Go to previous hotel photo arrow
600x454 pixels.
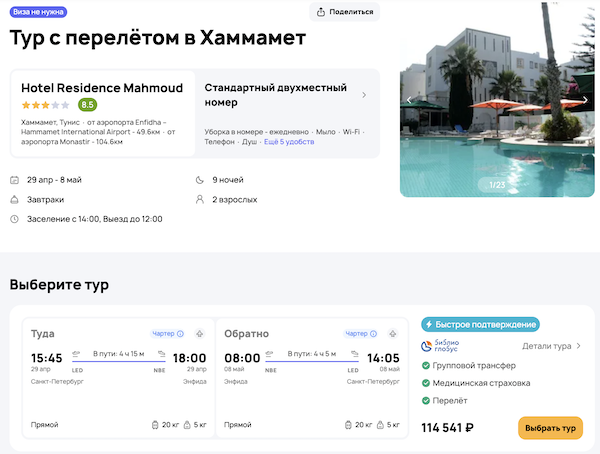tap(408, 100)
